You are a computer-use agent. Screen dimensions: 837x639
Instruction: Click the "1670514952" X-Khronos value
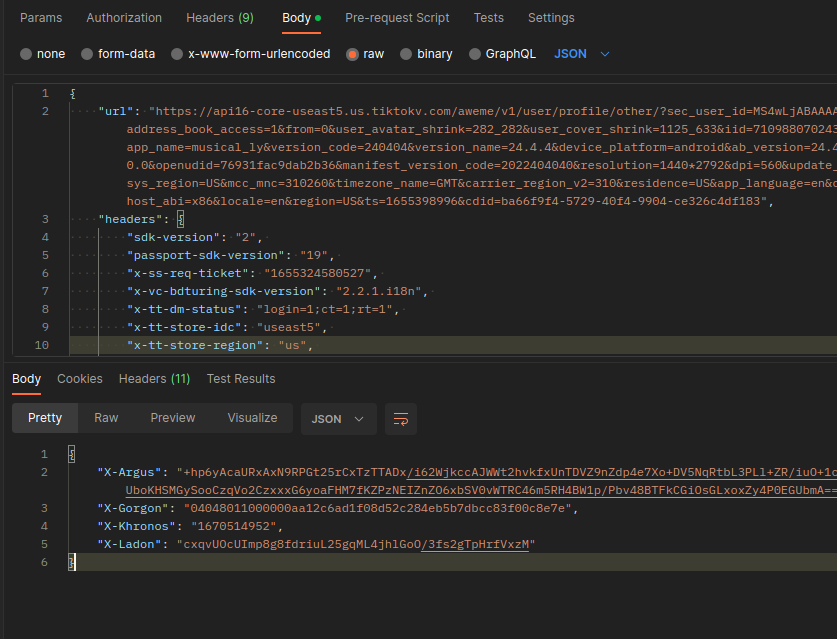coord(234,526)
